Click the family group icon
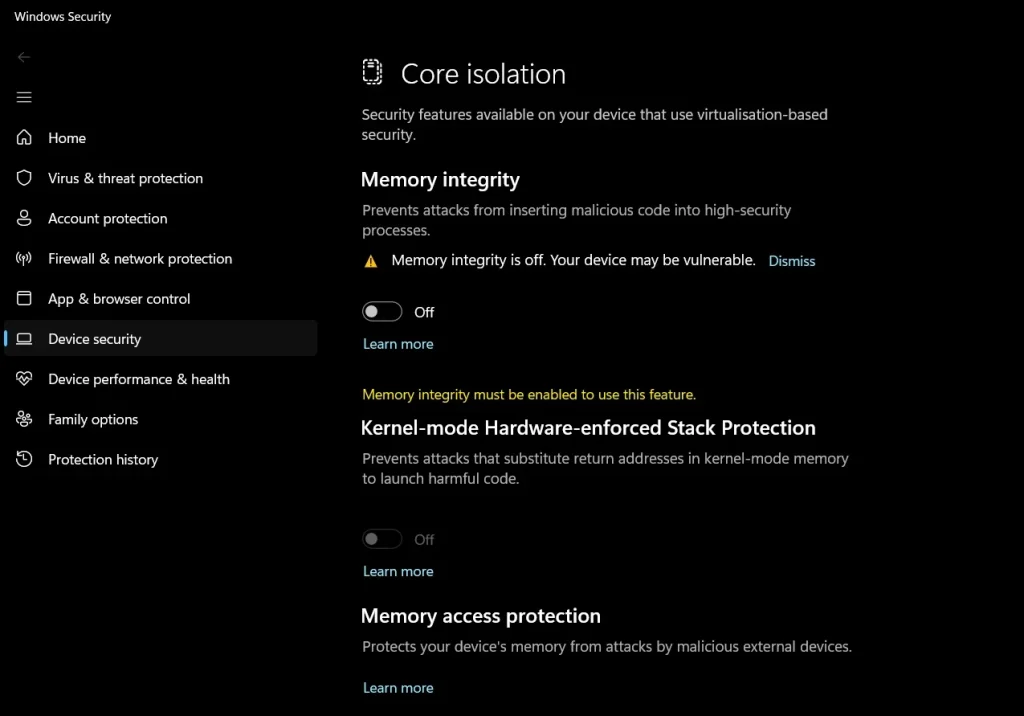The image size is (1024, 716). tap(24, 419)
